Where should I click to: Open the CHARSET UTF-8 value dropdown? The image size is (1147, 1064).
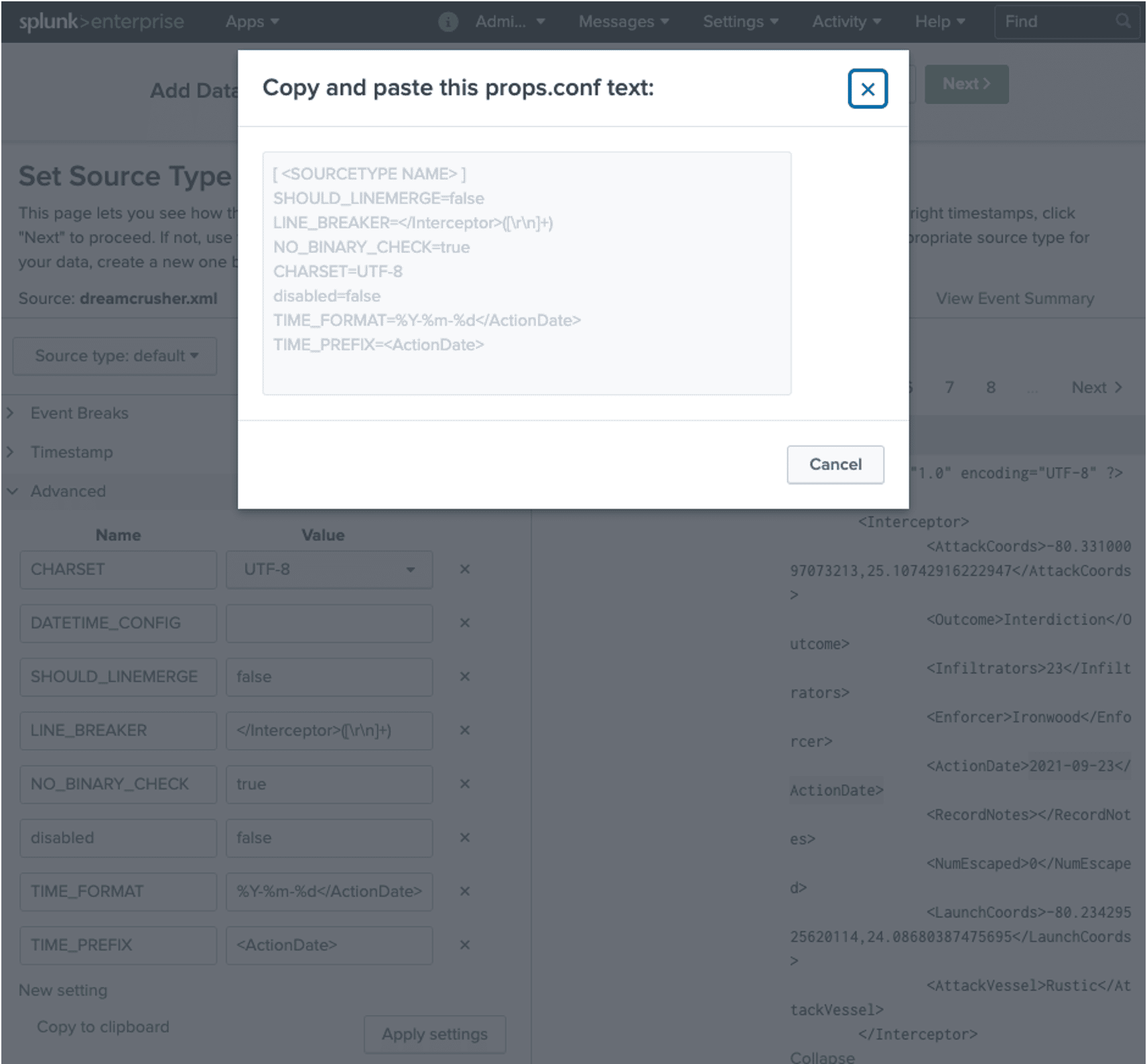[x=329, y=570]
